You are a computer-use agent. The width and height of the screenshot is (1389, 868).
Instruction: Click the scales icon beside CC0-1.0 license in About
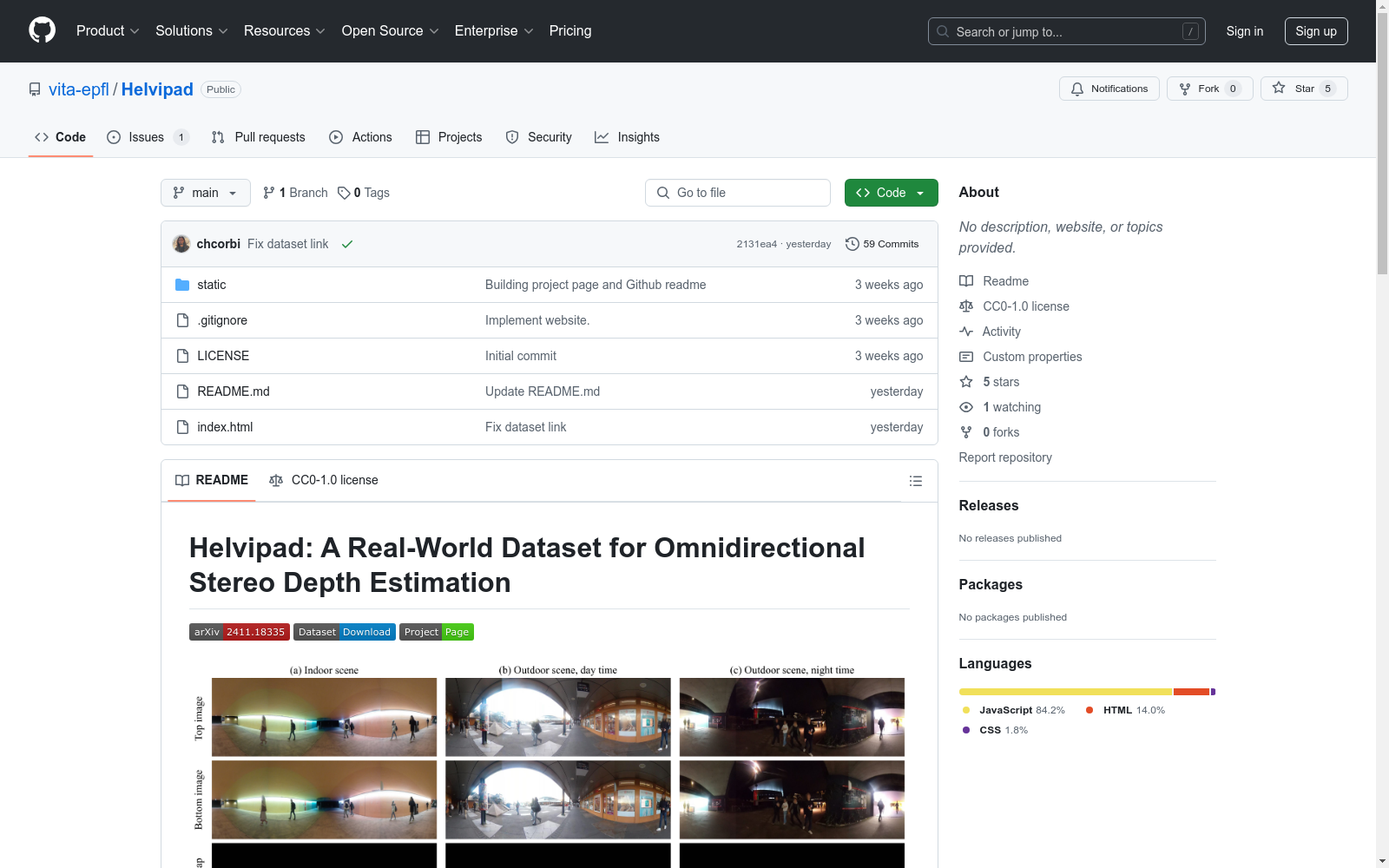coord(966,306)
